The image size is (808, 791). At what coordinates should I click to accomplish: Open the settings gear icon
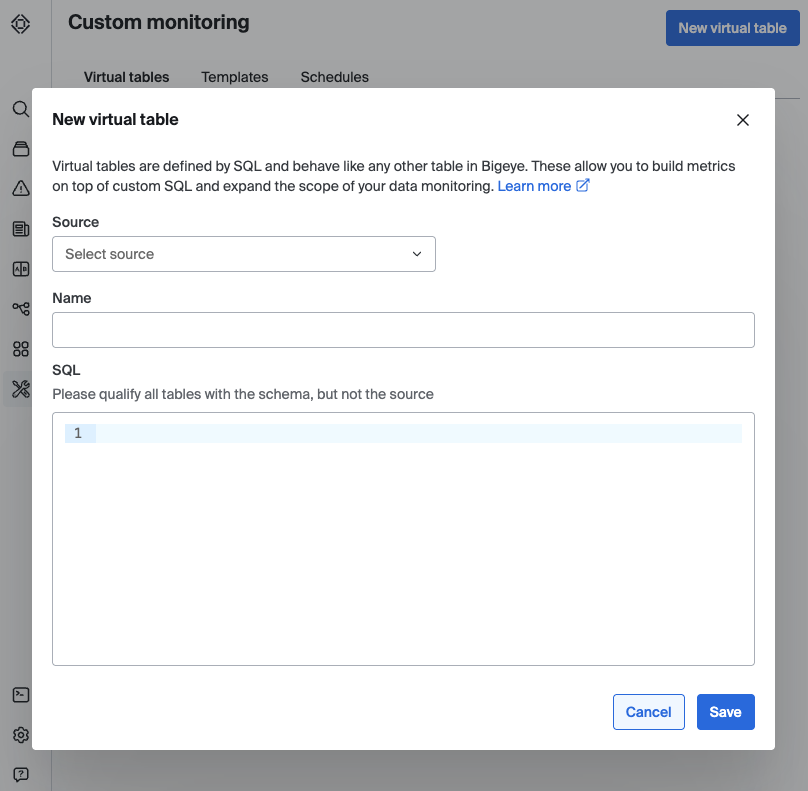pyautogui.click(x=21, y=735)
